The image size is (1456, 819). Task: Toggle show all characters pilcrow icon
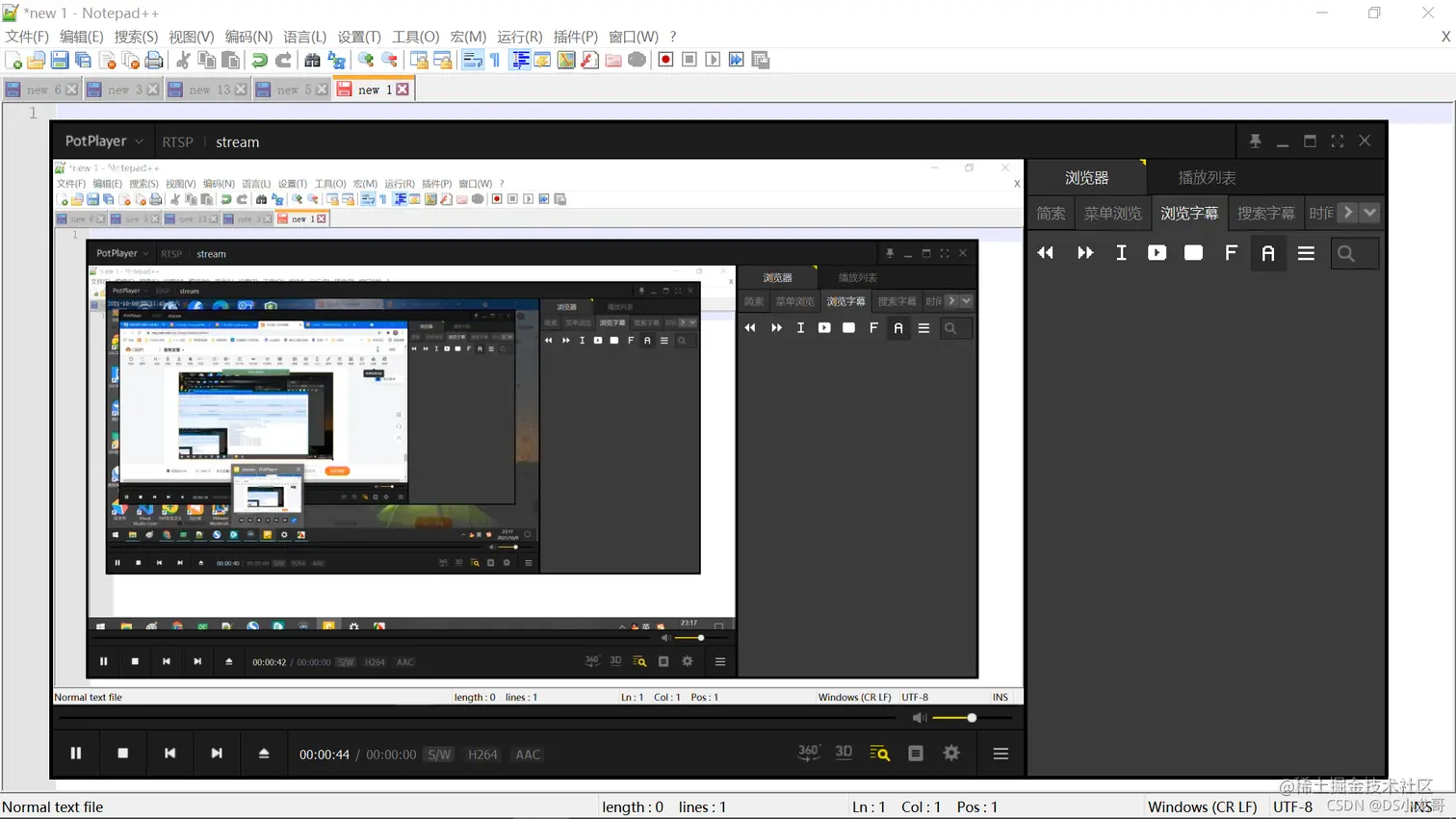click(495, 60)
